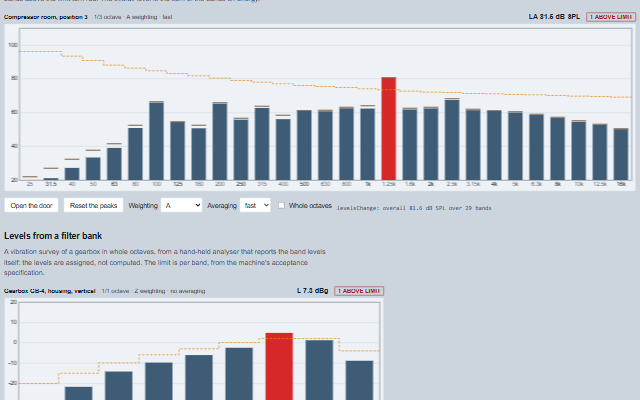The height and width of the screenshot is (400, 640).
Task: Click the 1/1 octave · Z weighting subtitle
Action: [153, 291]
